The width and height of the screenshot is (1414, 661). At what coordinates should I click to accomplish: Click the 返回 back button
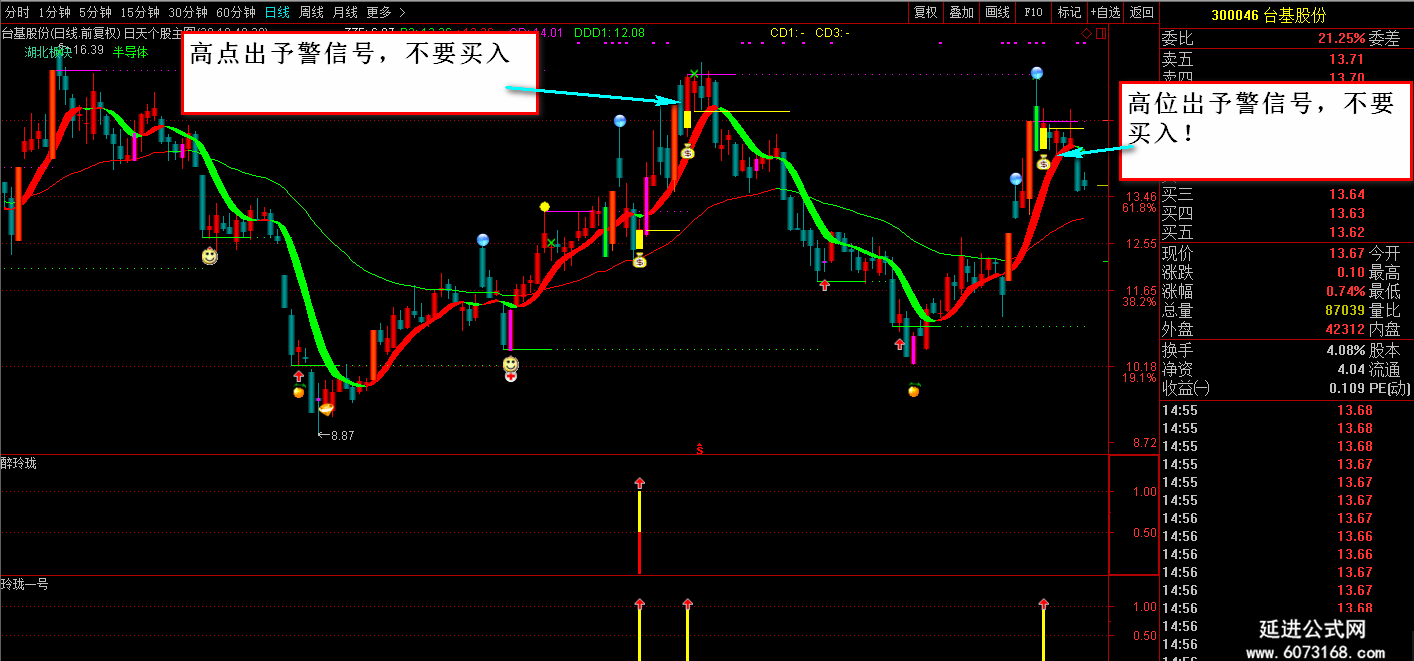(1141, 12)
